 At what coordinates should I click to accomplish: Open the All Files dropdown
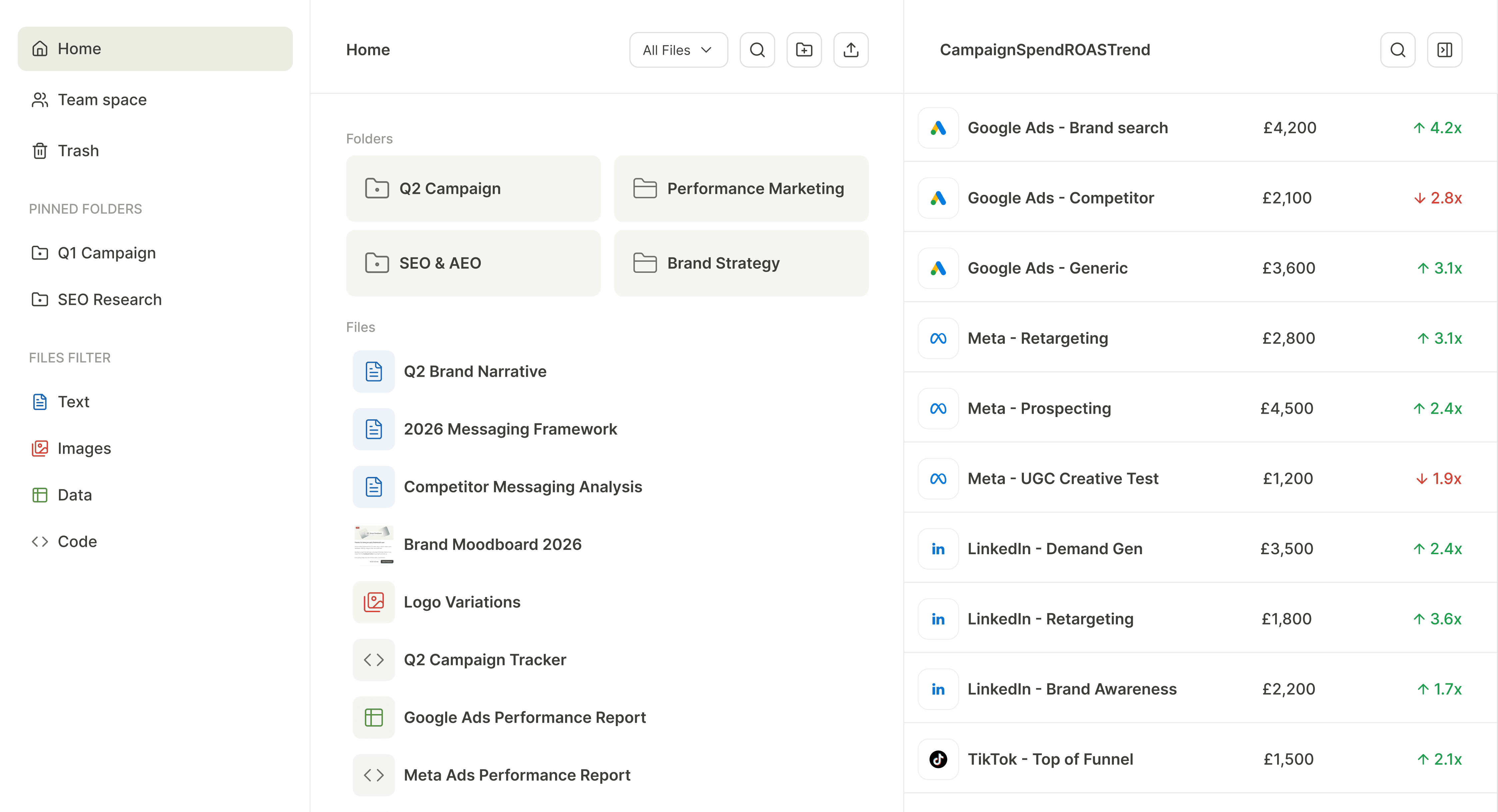click(678, 49)
